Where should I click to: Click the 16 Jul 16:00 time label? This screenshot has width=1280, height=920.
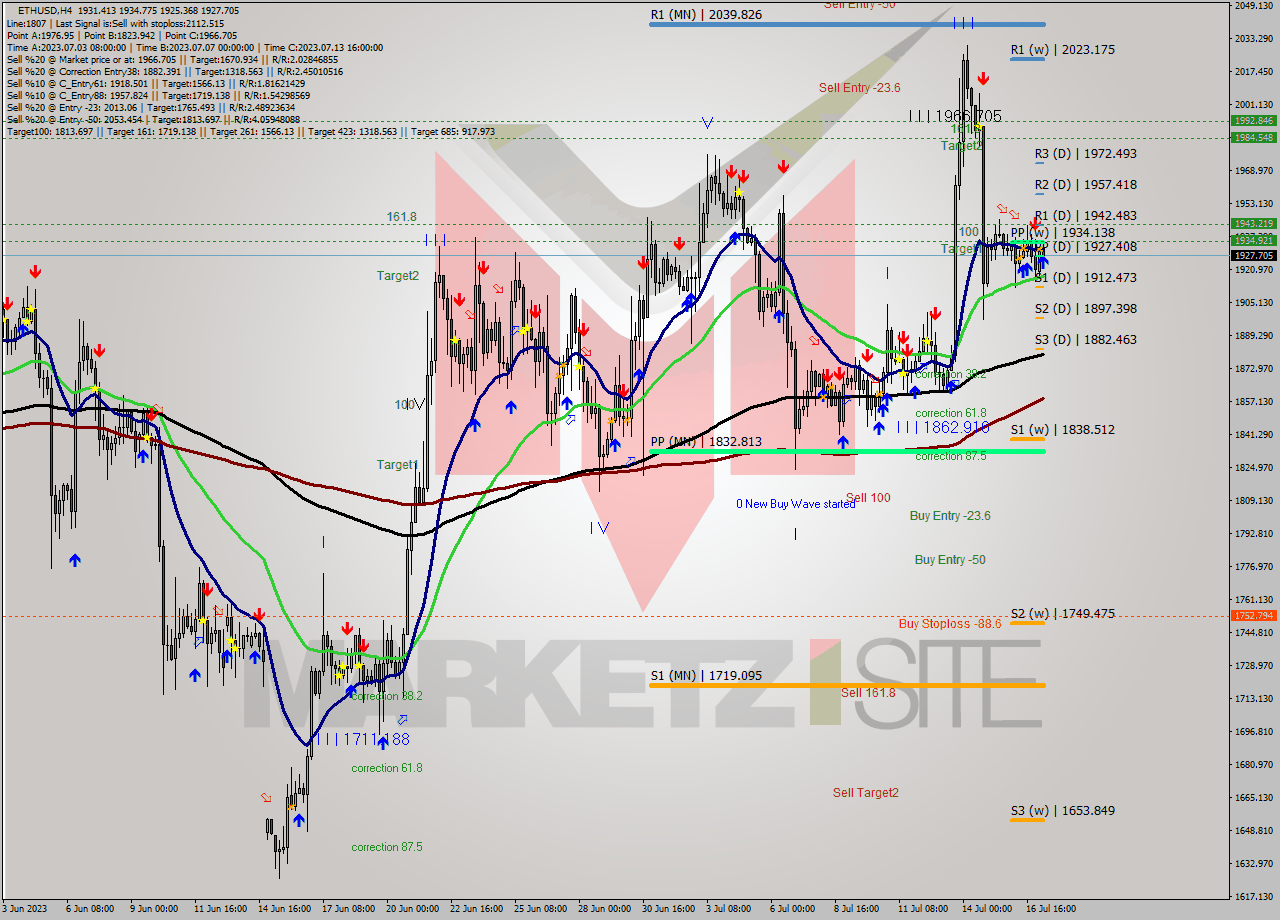pyautogui.click(x=1050, y=910)
